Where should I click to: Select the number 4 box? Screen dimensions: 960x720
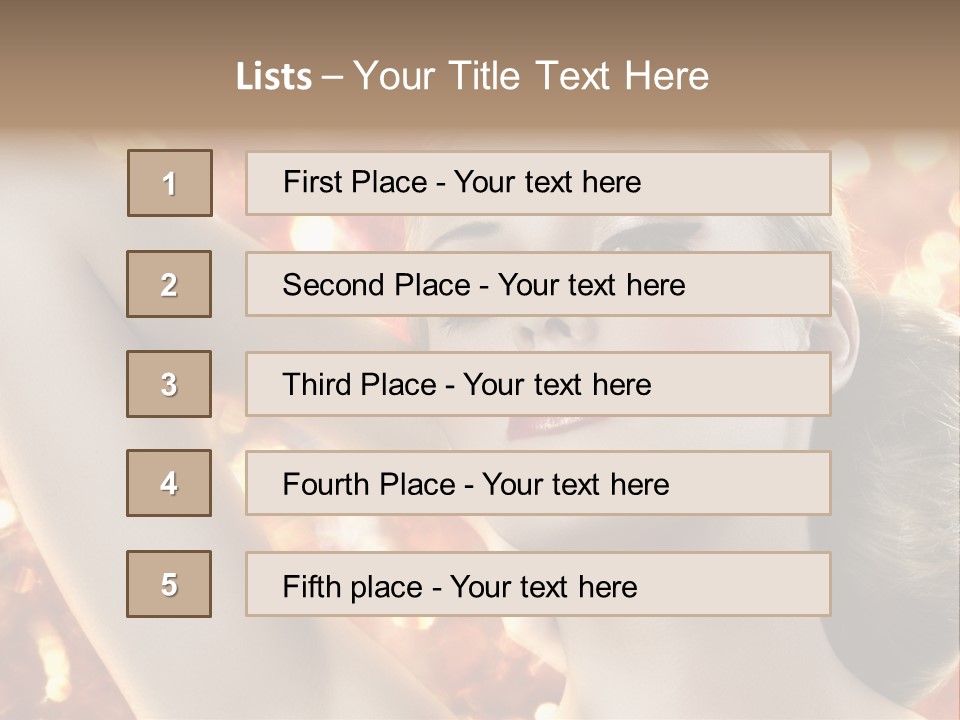pos(169,483)
